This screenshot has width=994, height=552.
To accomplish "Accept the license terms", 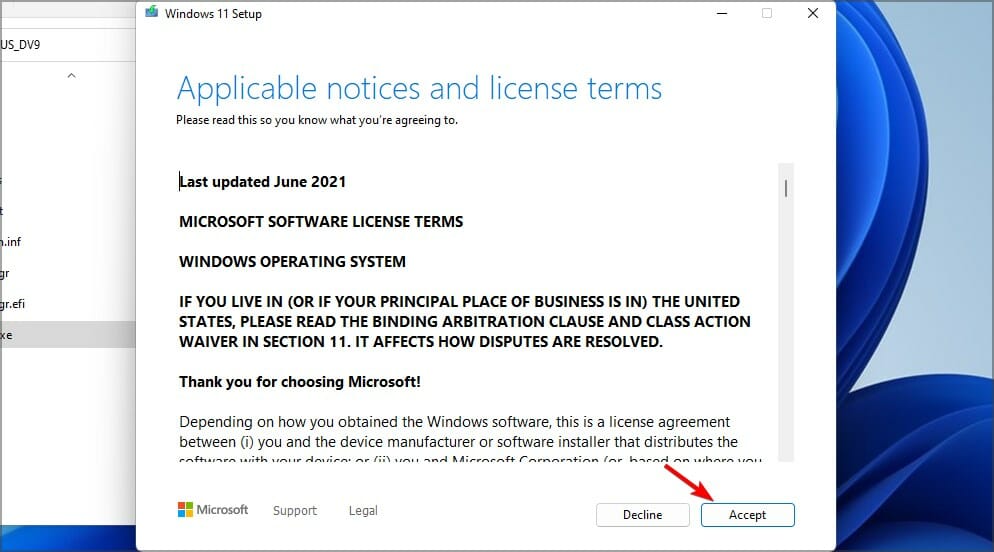I will click(747, 515).
